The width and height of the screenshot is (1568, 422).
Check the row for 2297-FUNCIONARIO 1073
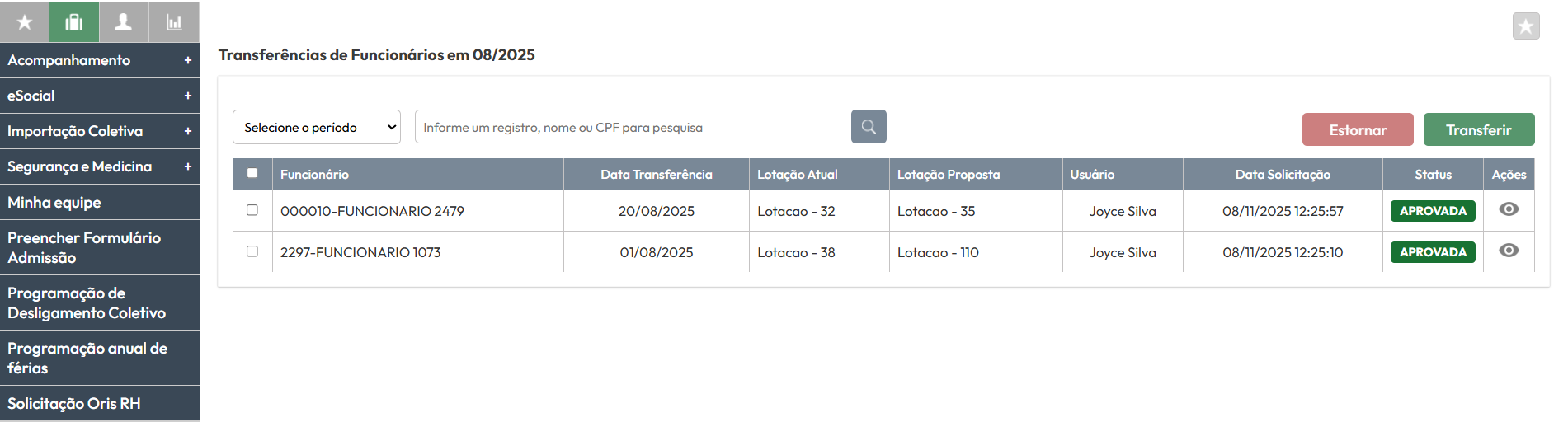tap(252, 251)
